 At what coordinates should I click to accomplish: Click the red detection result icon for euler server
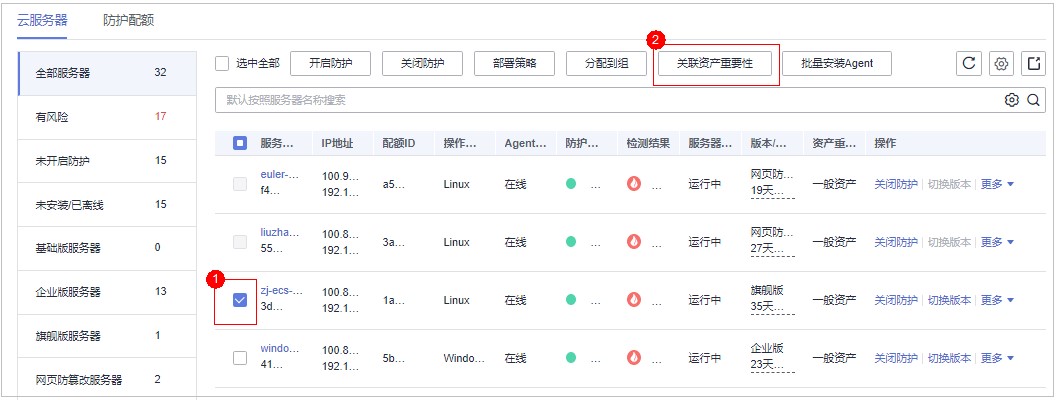point(632,184)
